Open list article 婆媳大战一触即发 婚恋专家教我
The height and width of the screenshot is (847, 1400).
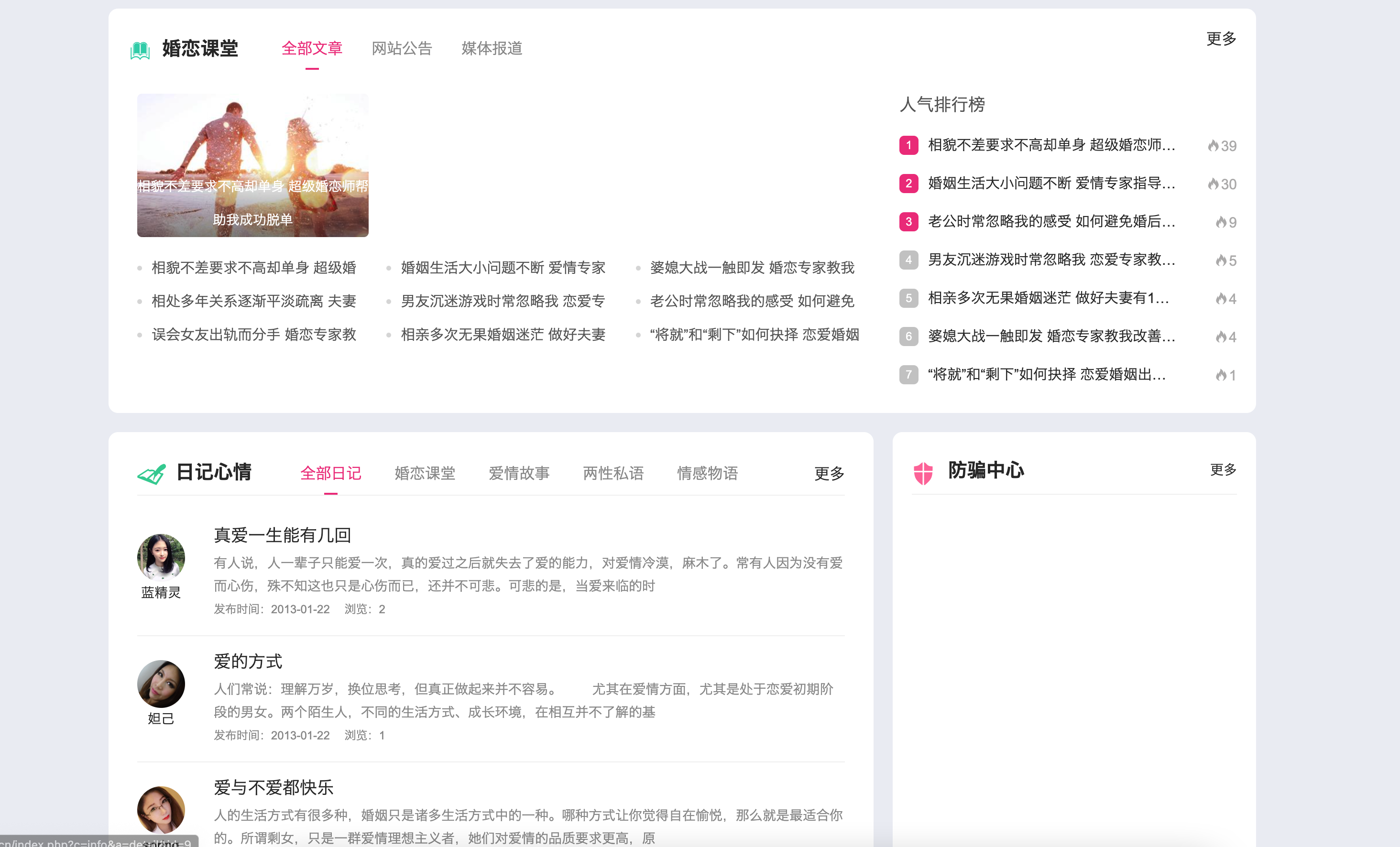[752, 268]
